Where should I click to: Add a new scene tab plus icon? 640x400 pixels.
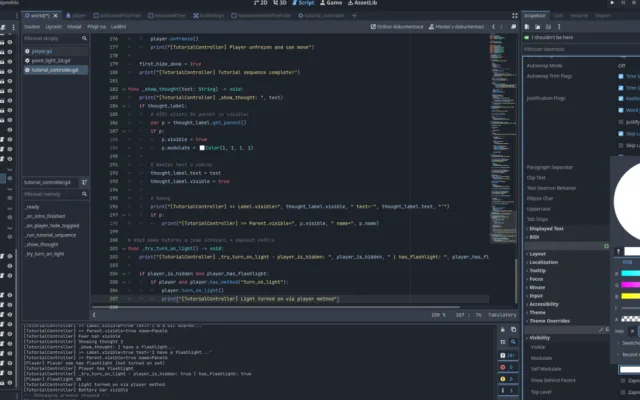click(x=354, y=16)
